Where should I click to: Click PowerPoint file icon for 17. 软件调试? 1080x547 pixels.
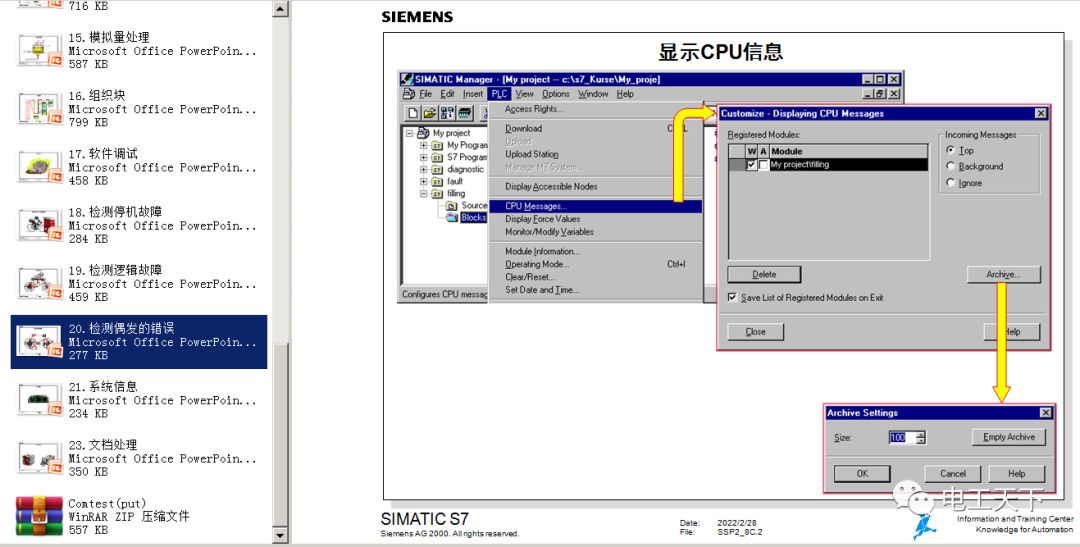point(40,167)
